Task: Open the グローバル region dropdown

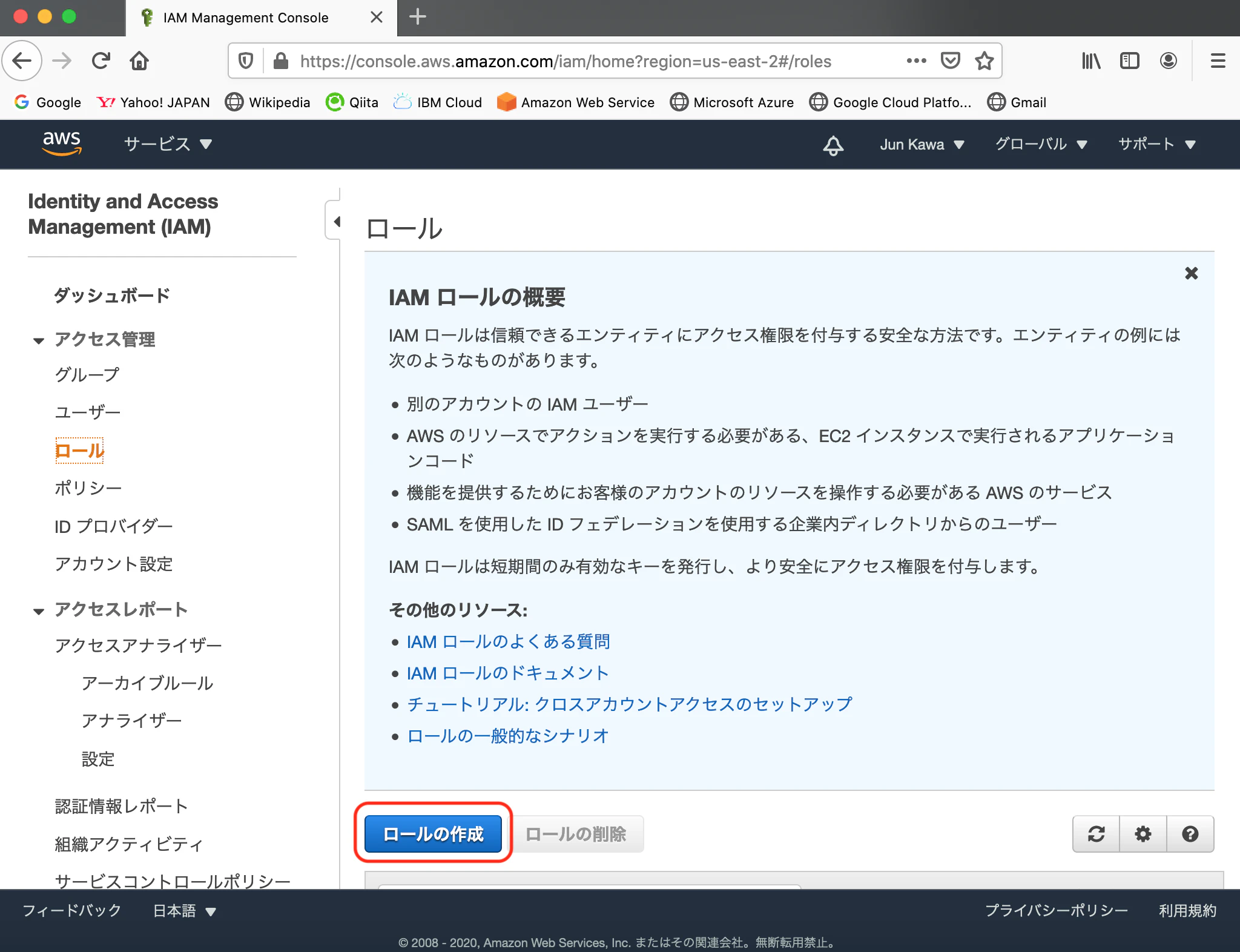Action: click(1041, 144)
